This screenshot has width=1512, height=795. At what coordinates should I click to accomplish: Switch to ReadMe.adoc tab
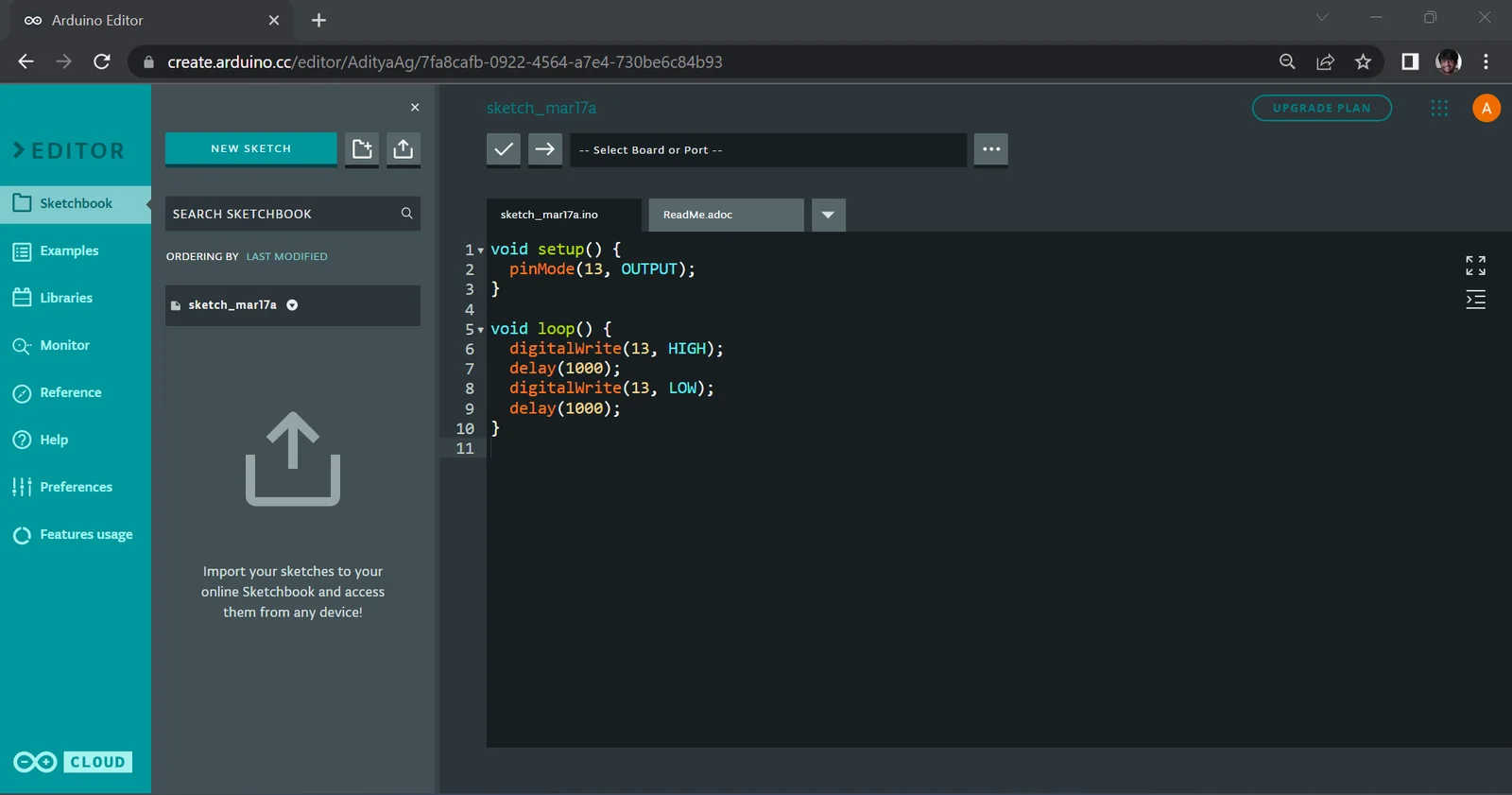click(x=726, y=215)
